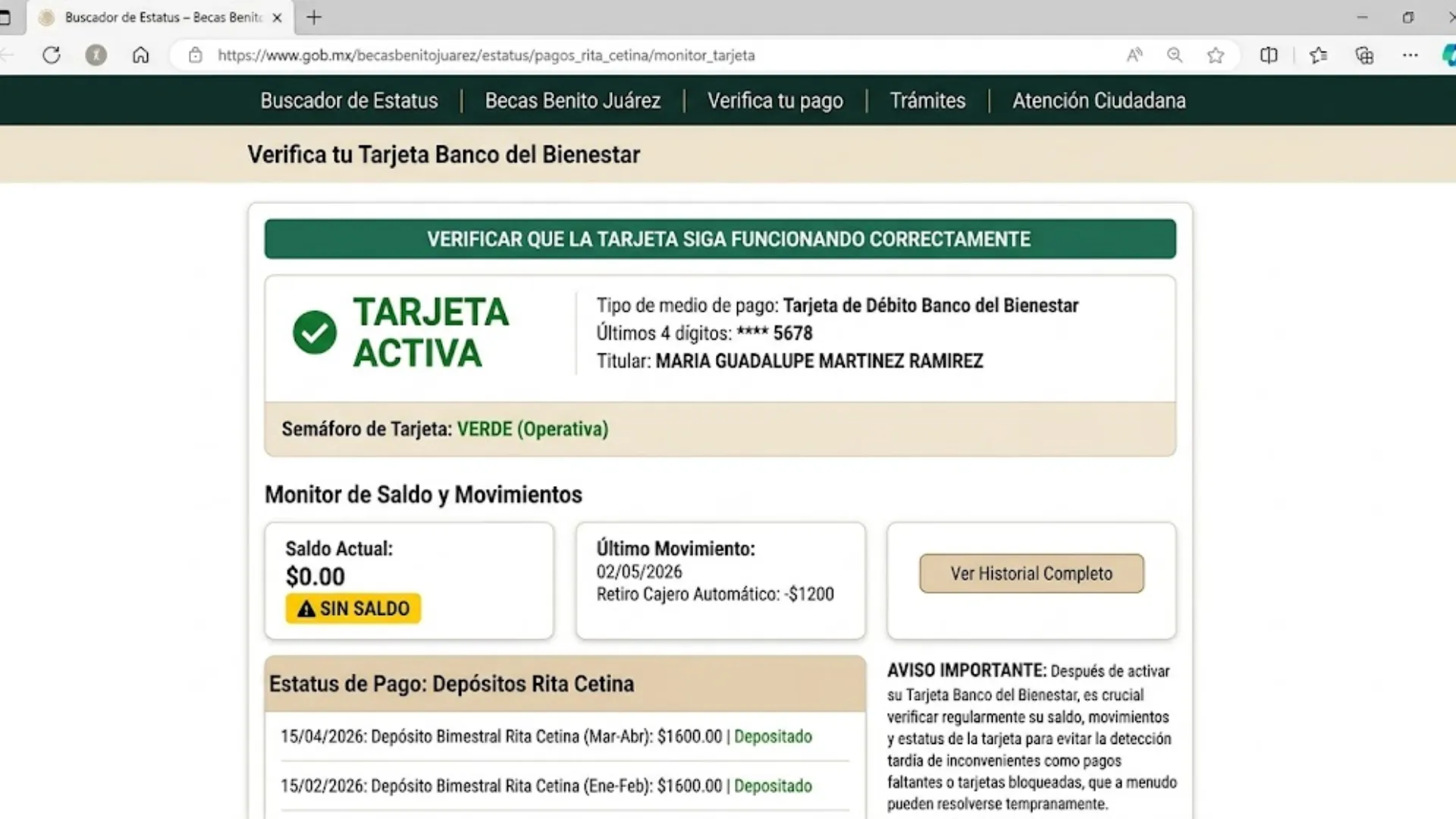Image resolution: width=1456 pixels, height=819 pixels.
Task: Select the $0.00 balance value
Action: coord(315,577)
